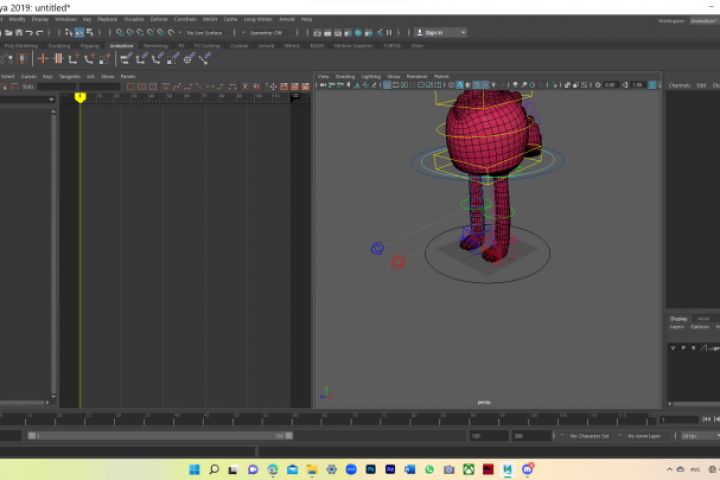Click the blue control handle in the viewport

(x=377, y=248)
